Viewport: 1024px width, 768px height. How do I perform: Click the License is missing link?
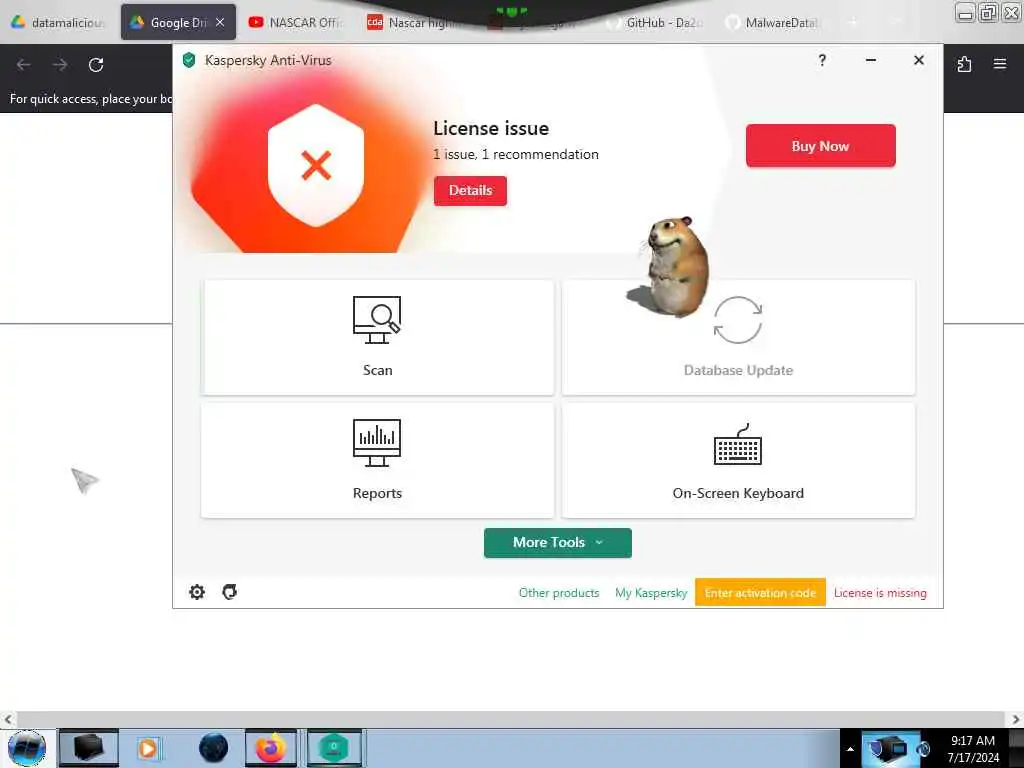[880, 593]
